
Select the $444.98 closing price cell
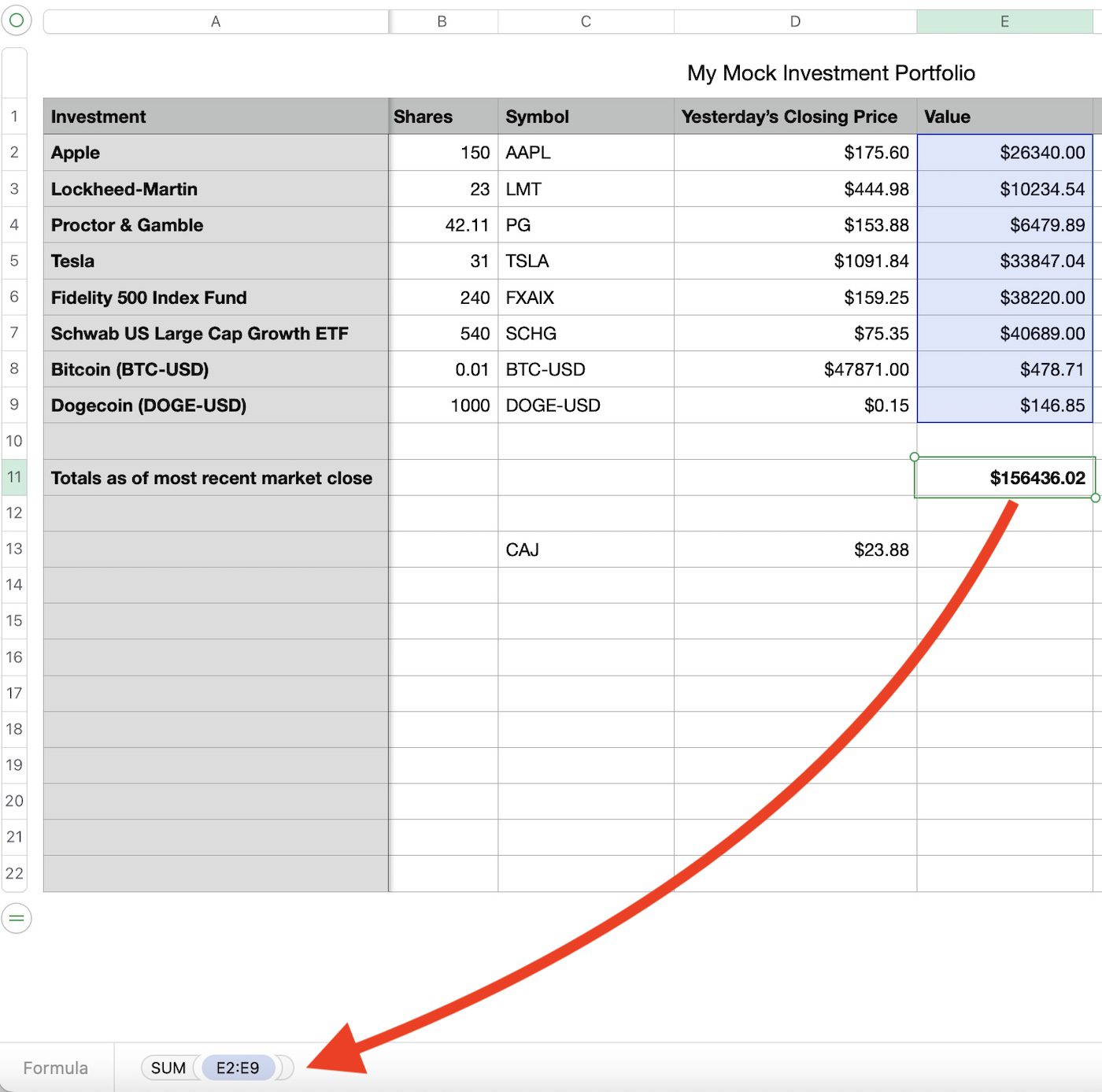[796, 189]
